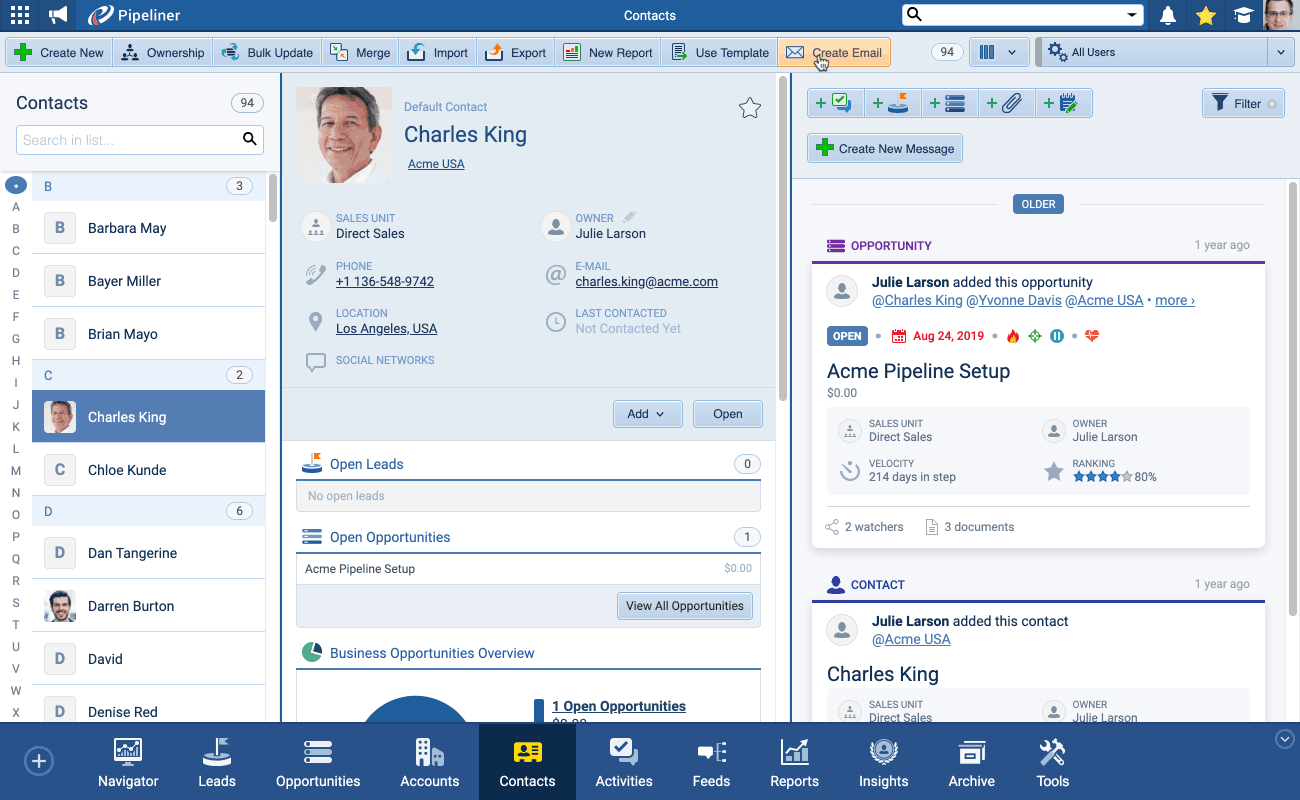Add a document with the paperclip icon
1300x800 pixels.
point(1005,103)
